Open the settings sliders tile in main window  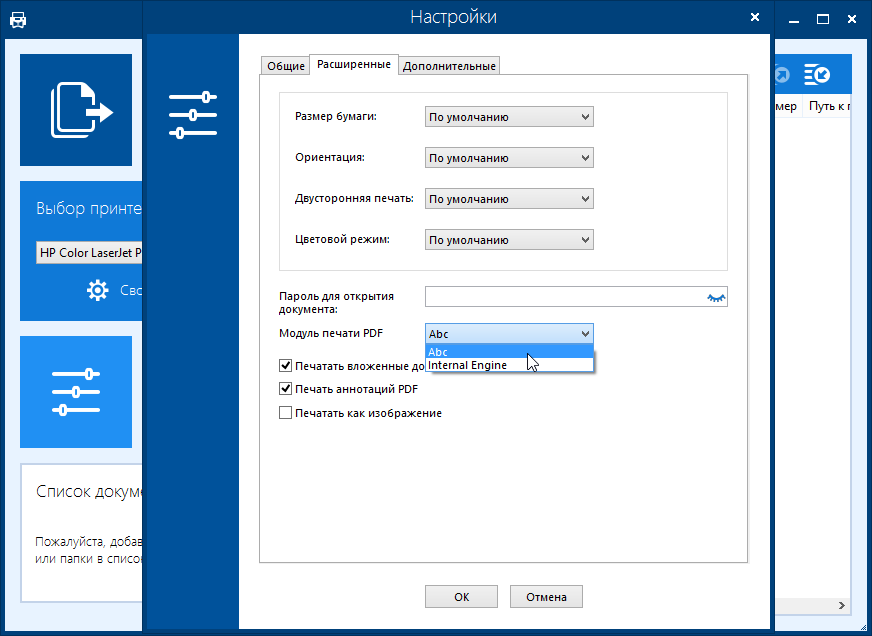tap(76, 391)
